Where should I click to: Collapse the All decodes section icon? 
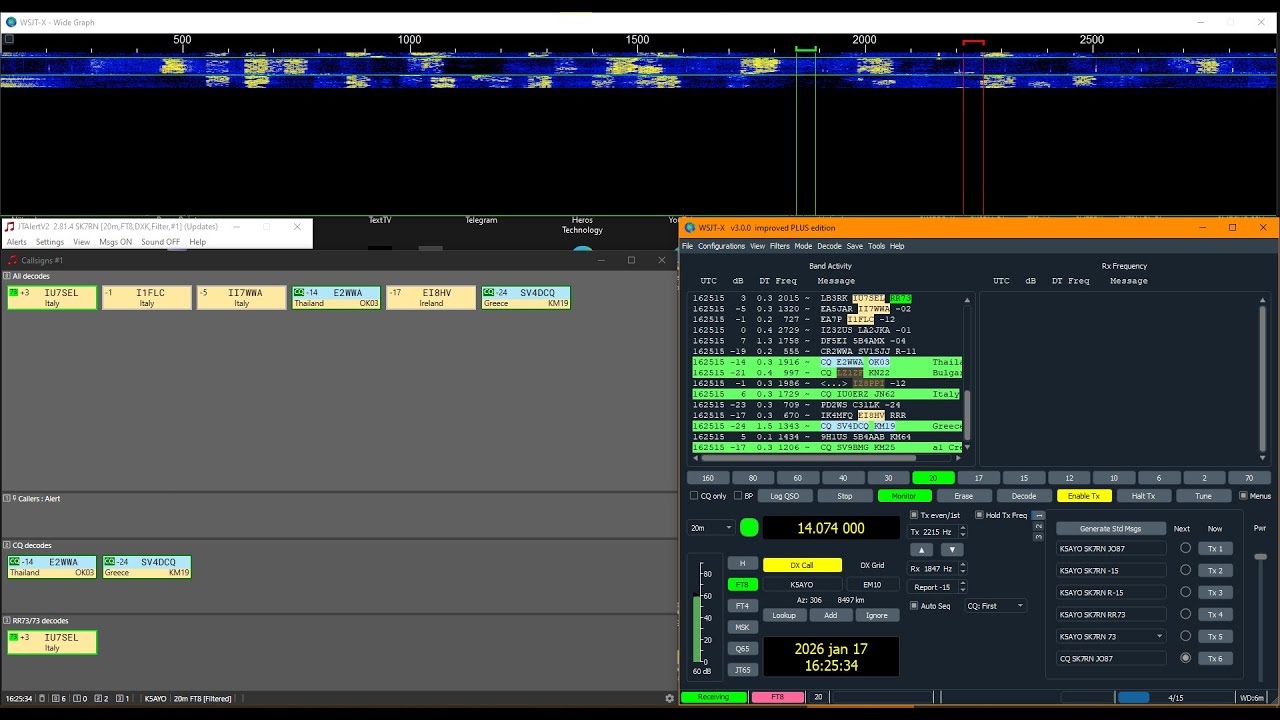tap(7, 276)
